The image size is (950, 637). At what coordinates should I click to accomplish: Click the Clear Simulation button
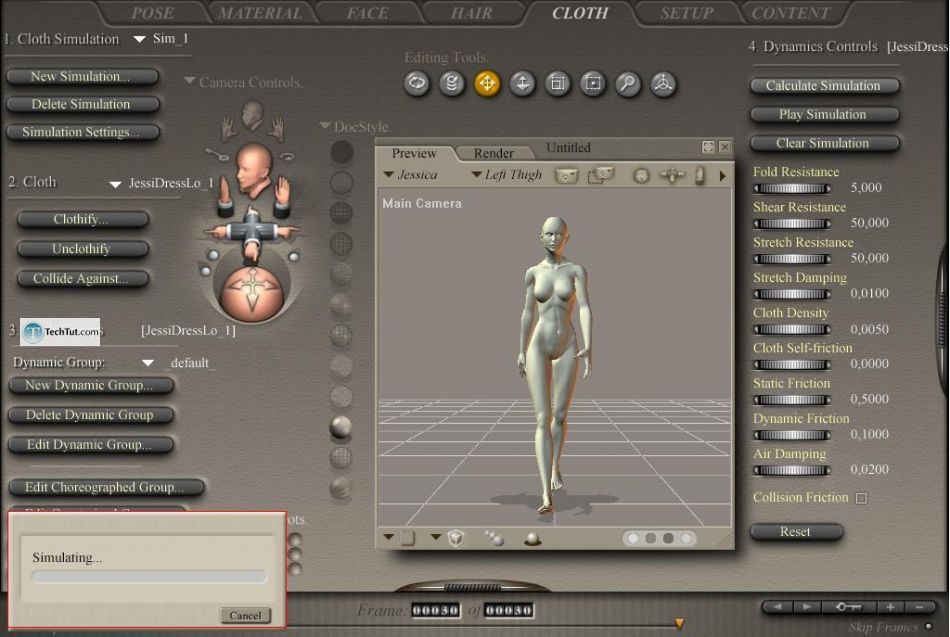coord(824,144)
